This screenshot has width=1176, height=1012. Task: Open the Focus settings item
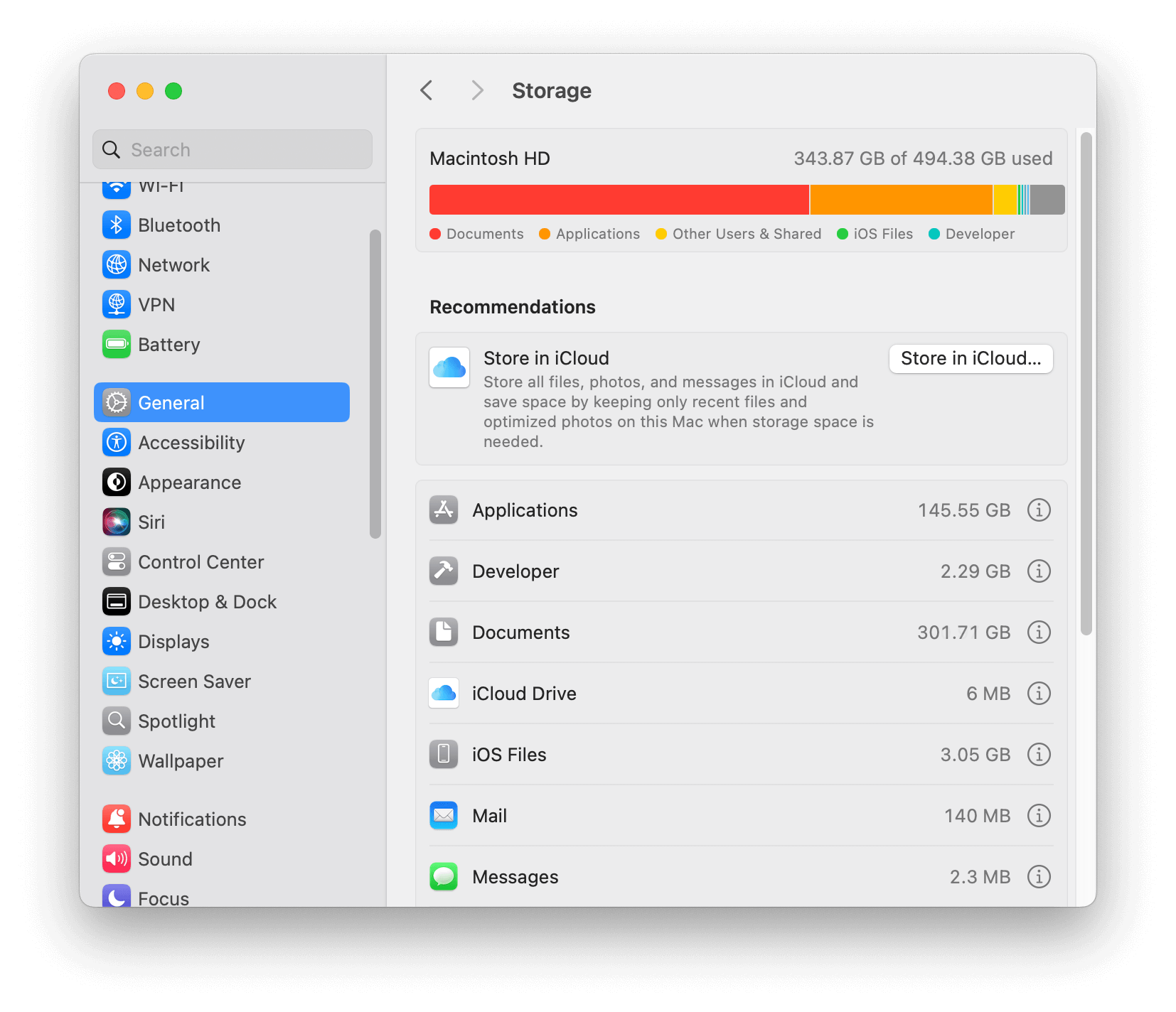point(222,897)
